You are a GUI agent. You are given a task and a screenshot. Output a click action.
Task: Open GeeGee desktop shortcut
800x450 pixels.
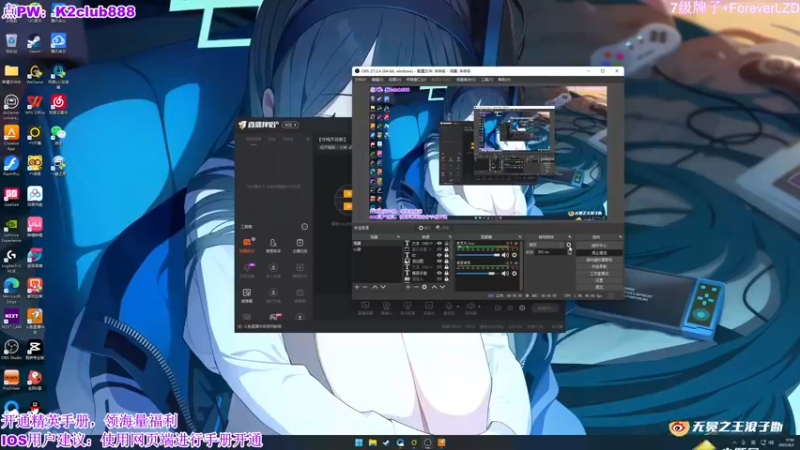[11, 196]
